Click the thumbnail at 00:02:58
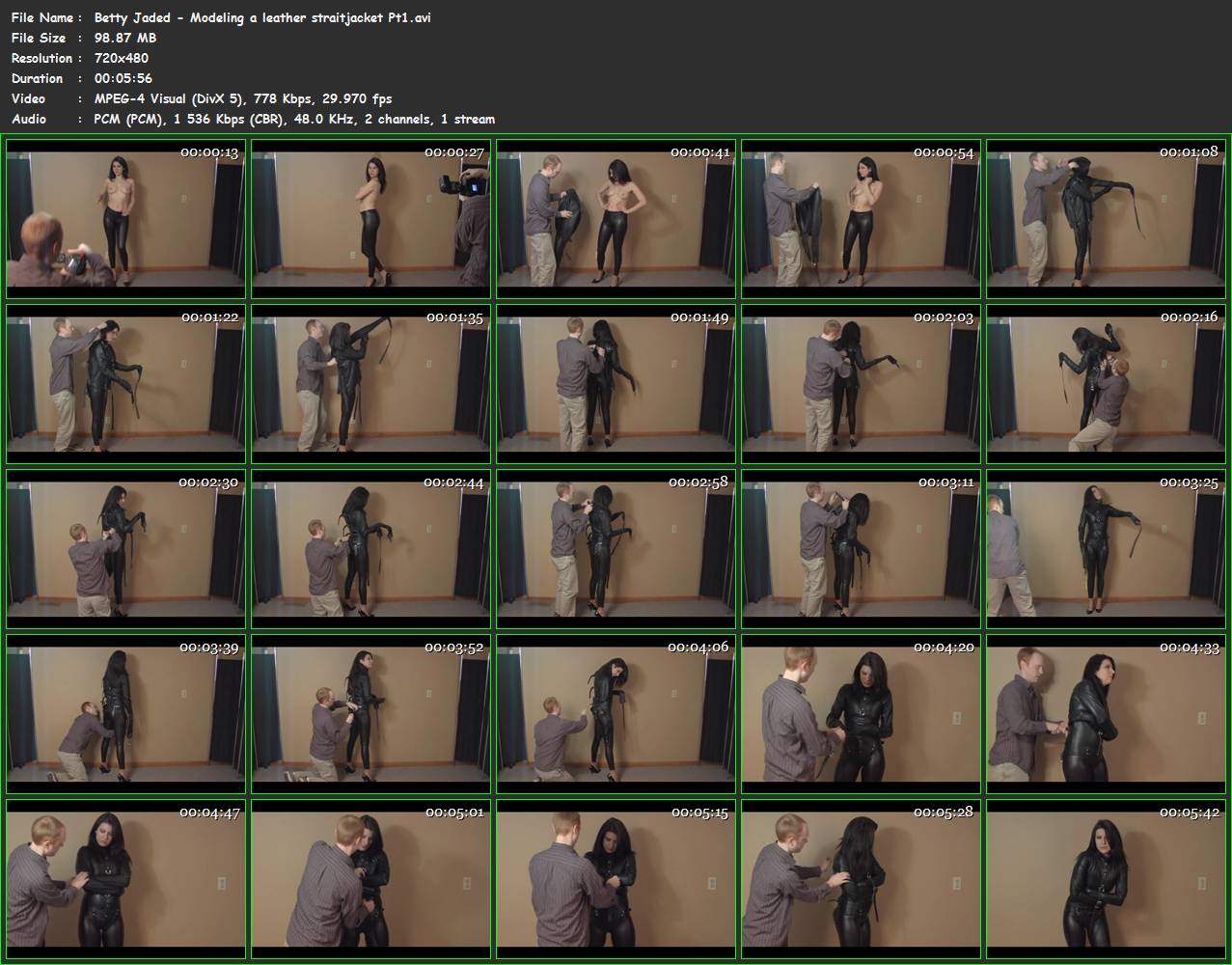The width and height of the screenshot is (1232, 965). 616,549
